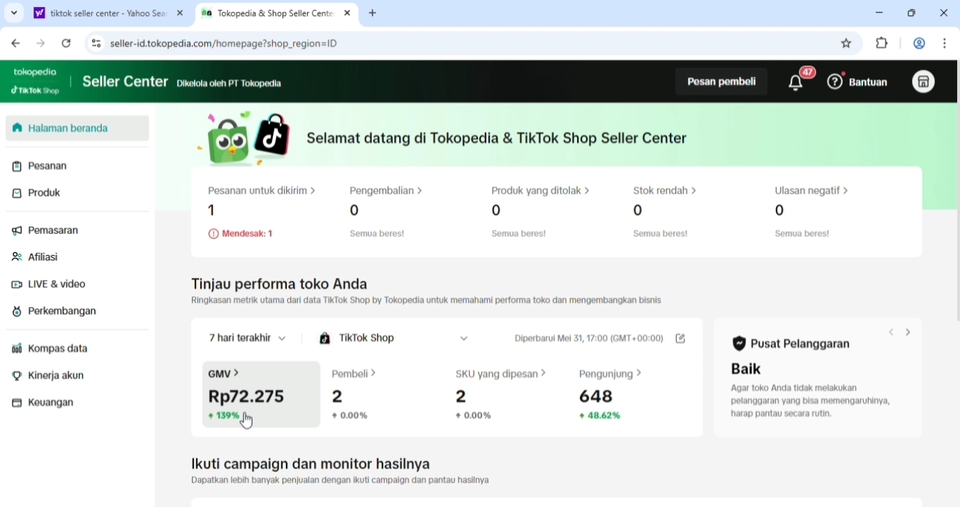
Task: Bookmark this page with the star icon
Action: tap(846, 43)
